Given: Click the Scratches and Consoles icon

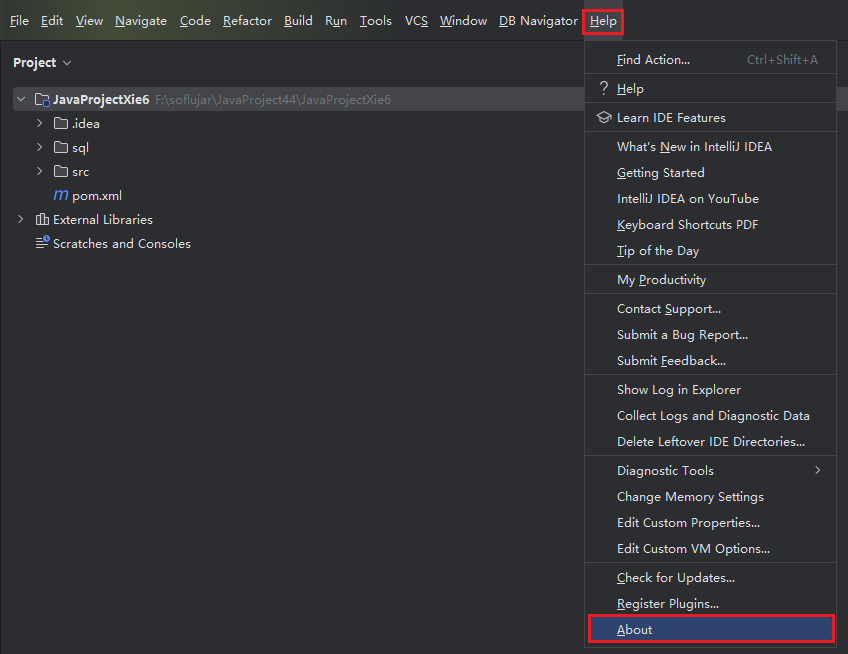Looking at the screenshot, I should pyautogui.click(x=42, y=242).
